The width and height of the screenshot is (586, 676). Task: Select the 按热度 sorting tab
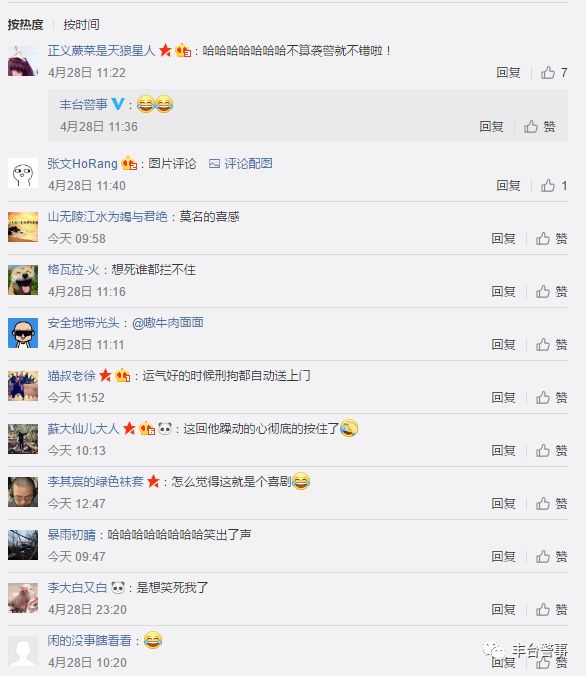[25, 25]
